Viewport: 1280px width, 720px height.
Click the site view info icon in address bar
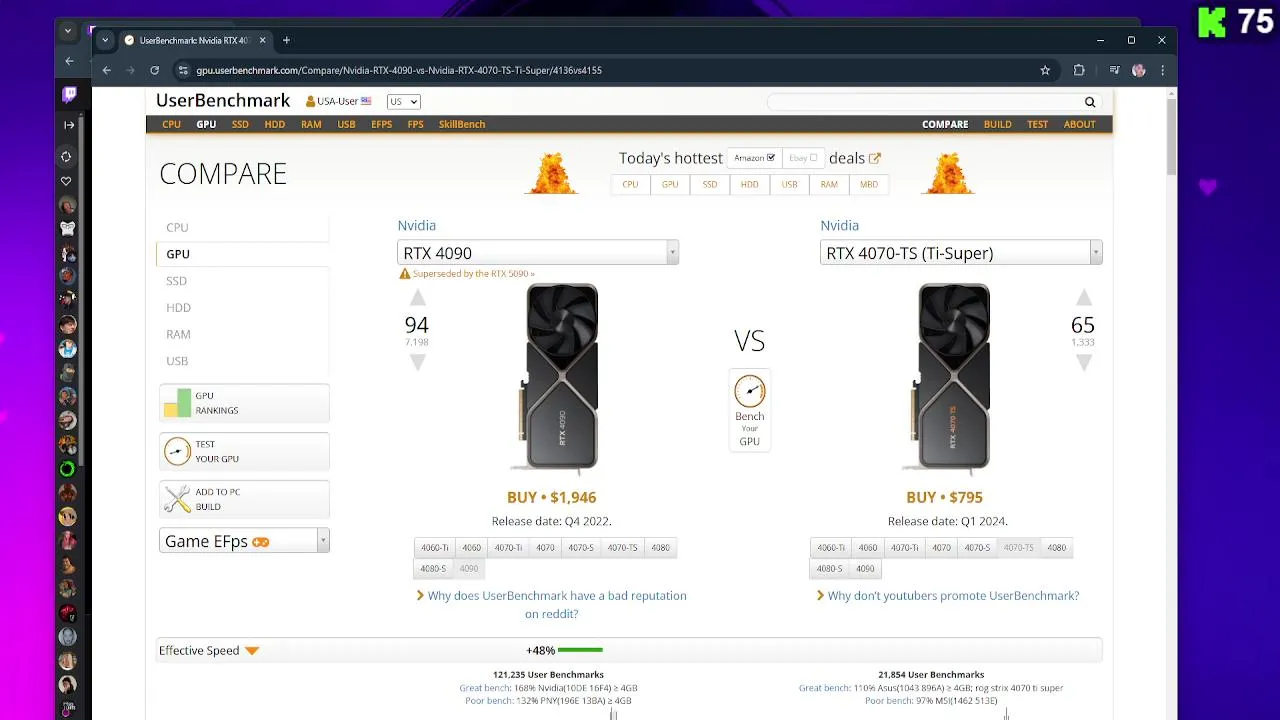click(183, 70)
